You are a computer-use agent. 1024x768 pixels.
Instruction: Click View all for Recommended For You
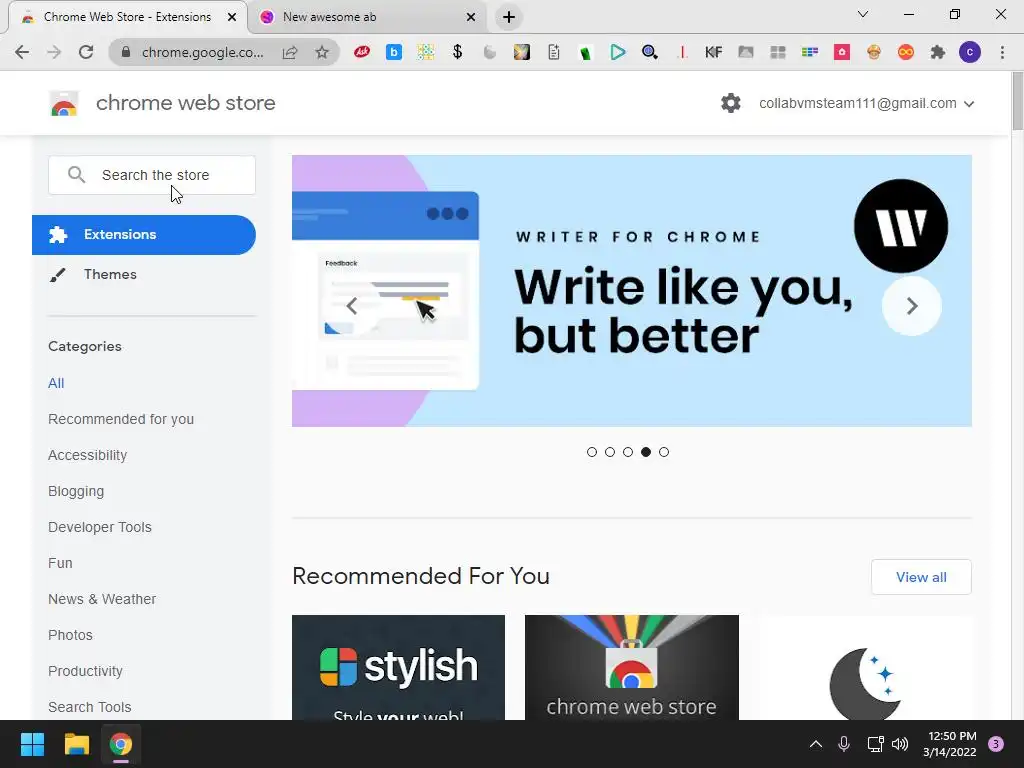[921, 577]
